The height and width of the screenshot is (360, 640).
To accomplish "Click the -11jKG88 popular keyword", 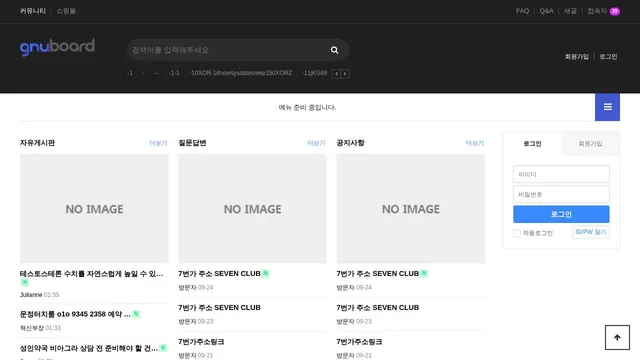I will click(314, 73).
